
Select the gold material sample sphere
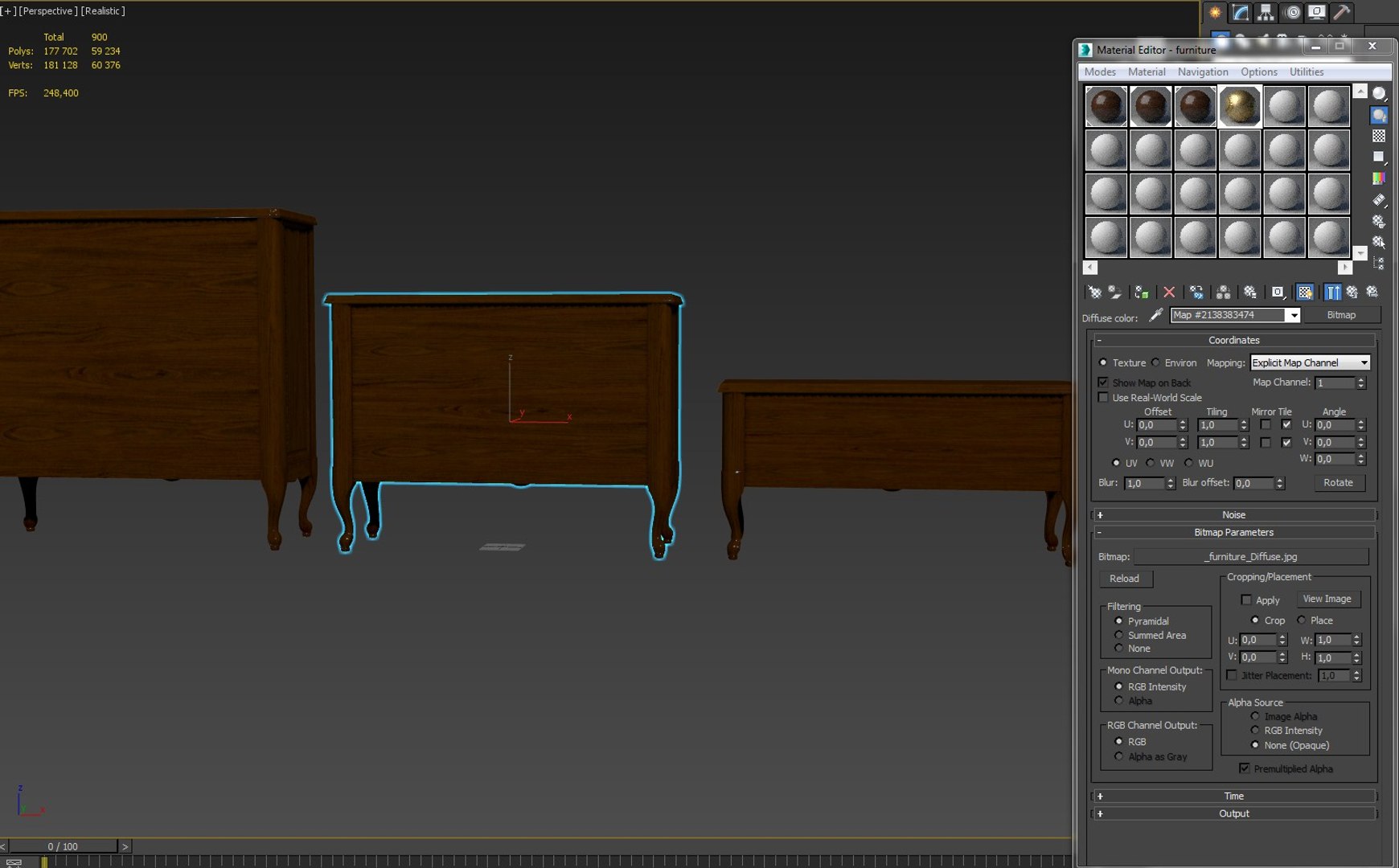pyautogui.click(x=1240, y=106)
